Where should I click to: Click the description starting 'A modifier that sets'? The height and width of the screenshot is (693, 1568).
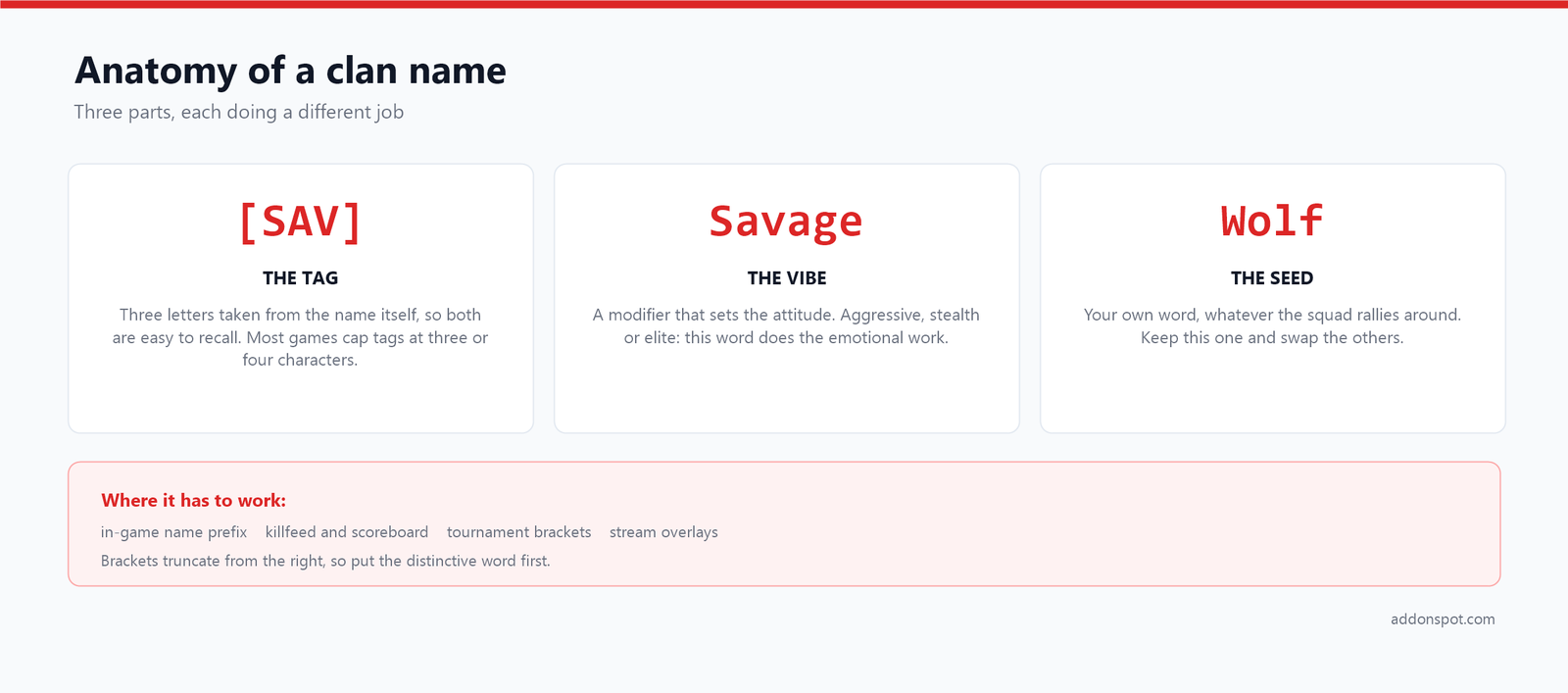[786, 325]
